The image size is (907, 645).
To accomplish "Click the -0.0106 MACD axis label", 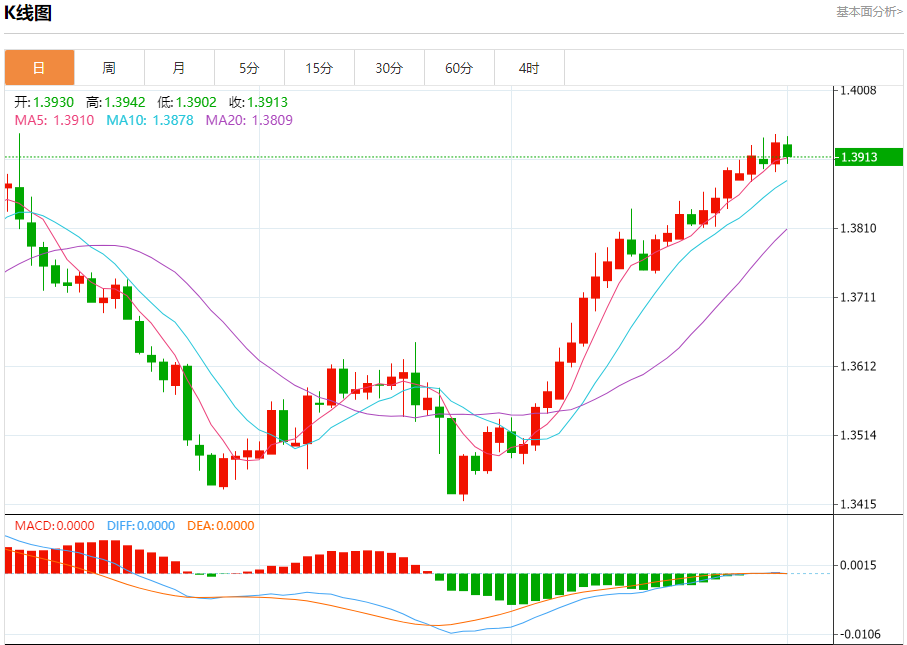I will point(860,634).
